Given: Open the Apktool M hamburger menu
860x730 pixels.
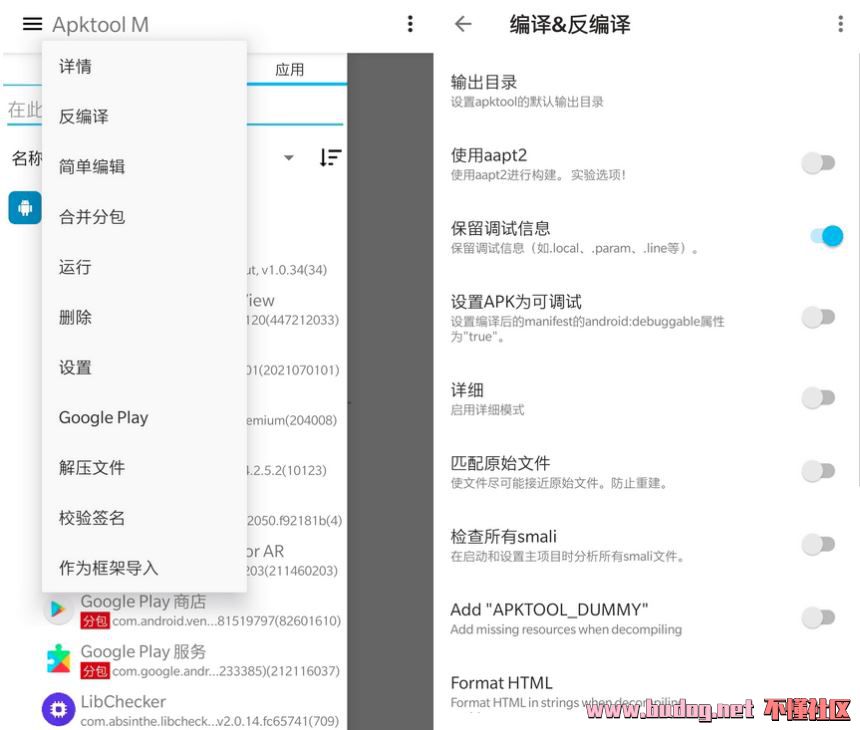Looking at the screenshot, I should (32, 24).
